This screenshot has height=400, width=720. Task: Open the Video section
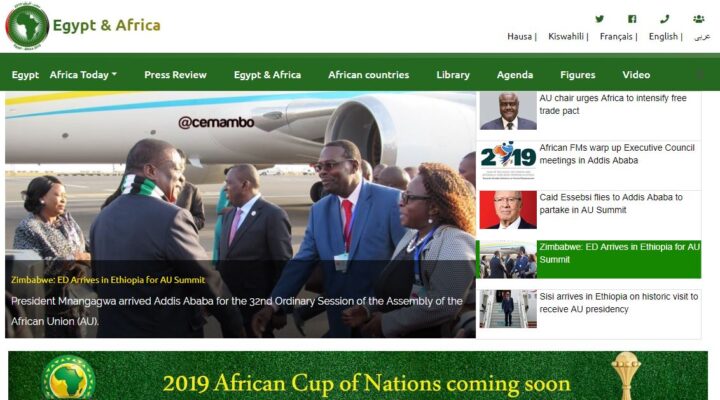[x=636, y=75]
